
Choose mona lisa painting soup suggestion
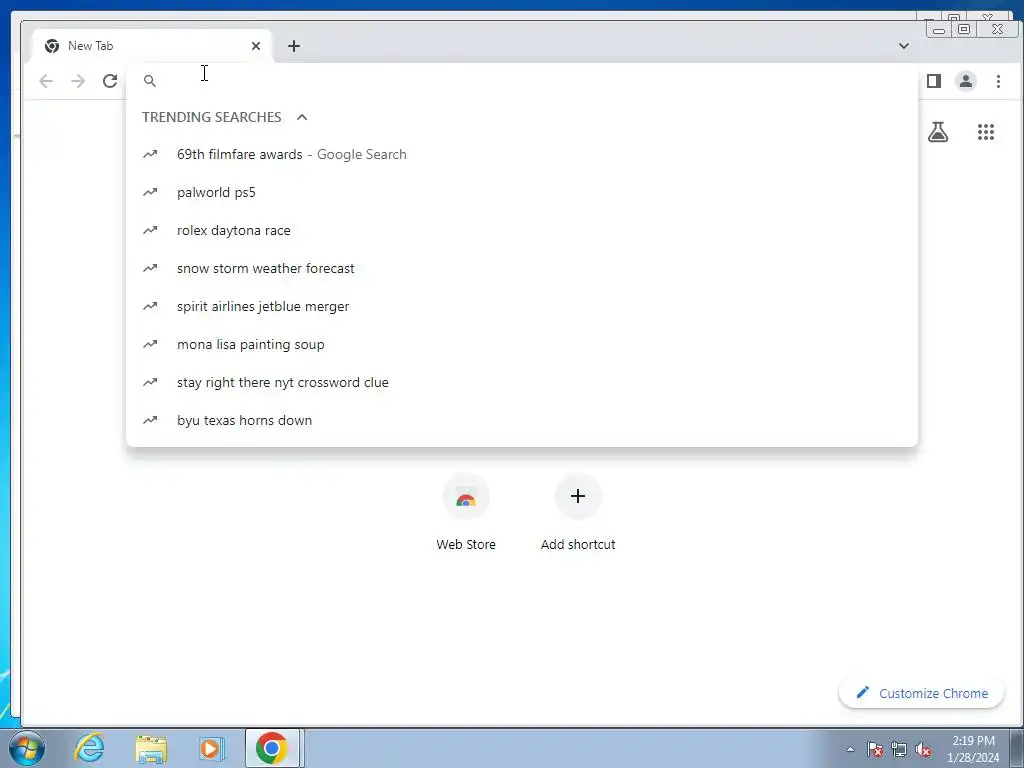tap(522, 344)
